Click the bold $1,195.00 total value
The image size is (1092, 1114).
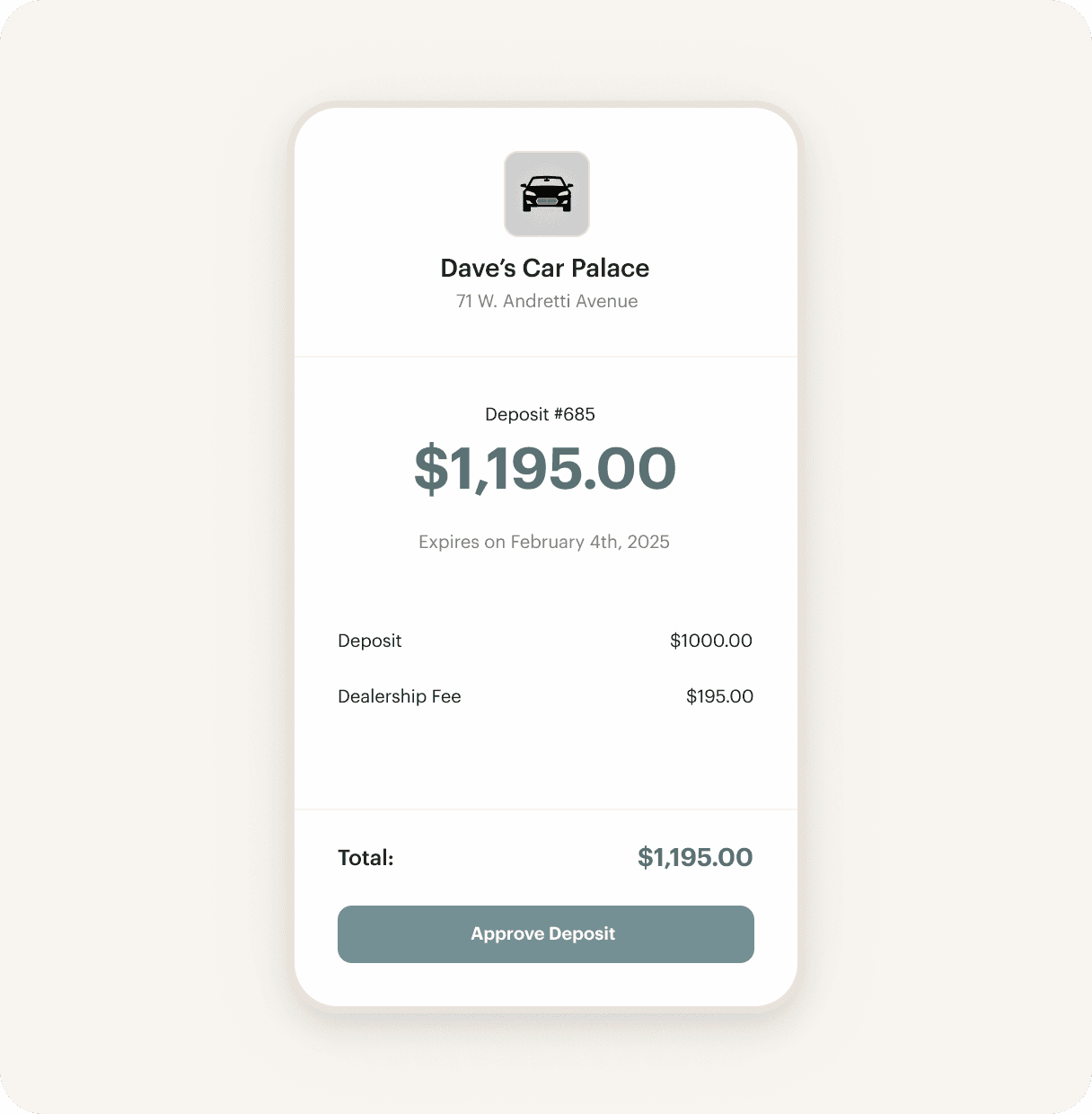coord(694,857)
